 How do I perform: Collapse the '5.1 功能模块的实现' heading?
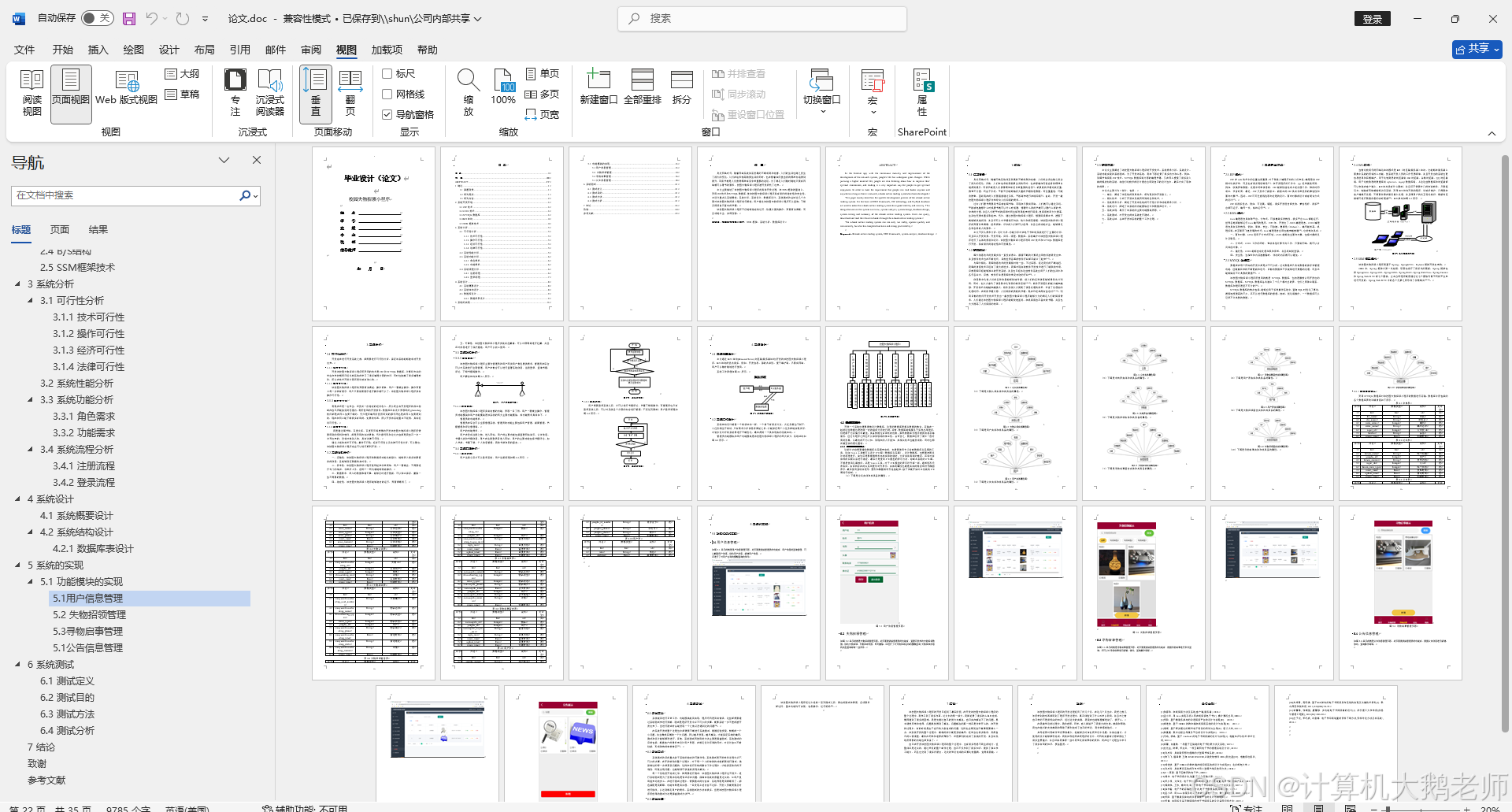[x=30, y=581]
